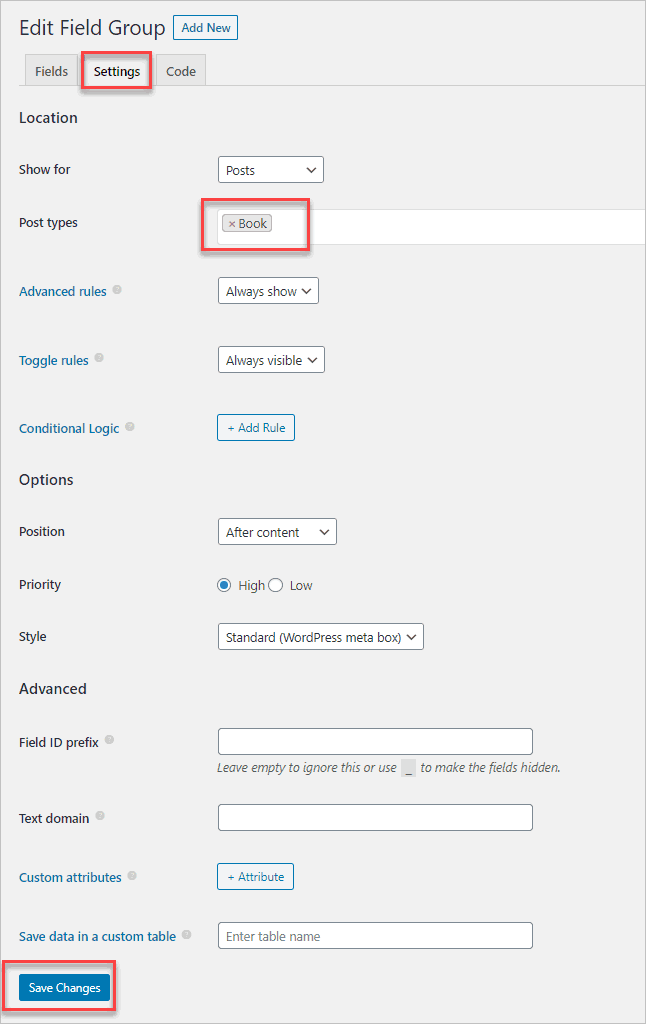Click help icon beside Conditional Logic

tap(130, 427)
